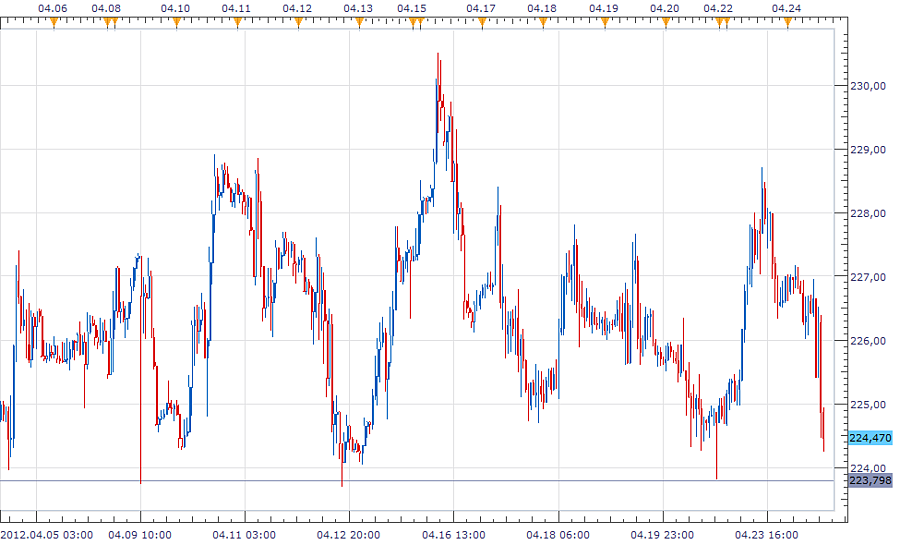Click the orange day marker below 04.11
The height and width of the screenshot is (545, 900).
tap(237, 23)
